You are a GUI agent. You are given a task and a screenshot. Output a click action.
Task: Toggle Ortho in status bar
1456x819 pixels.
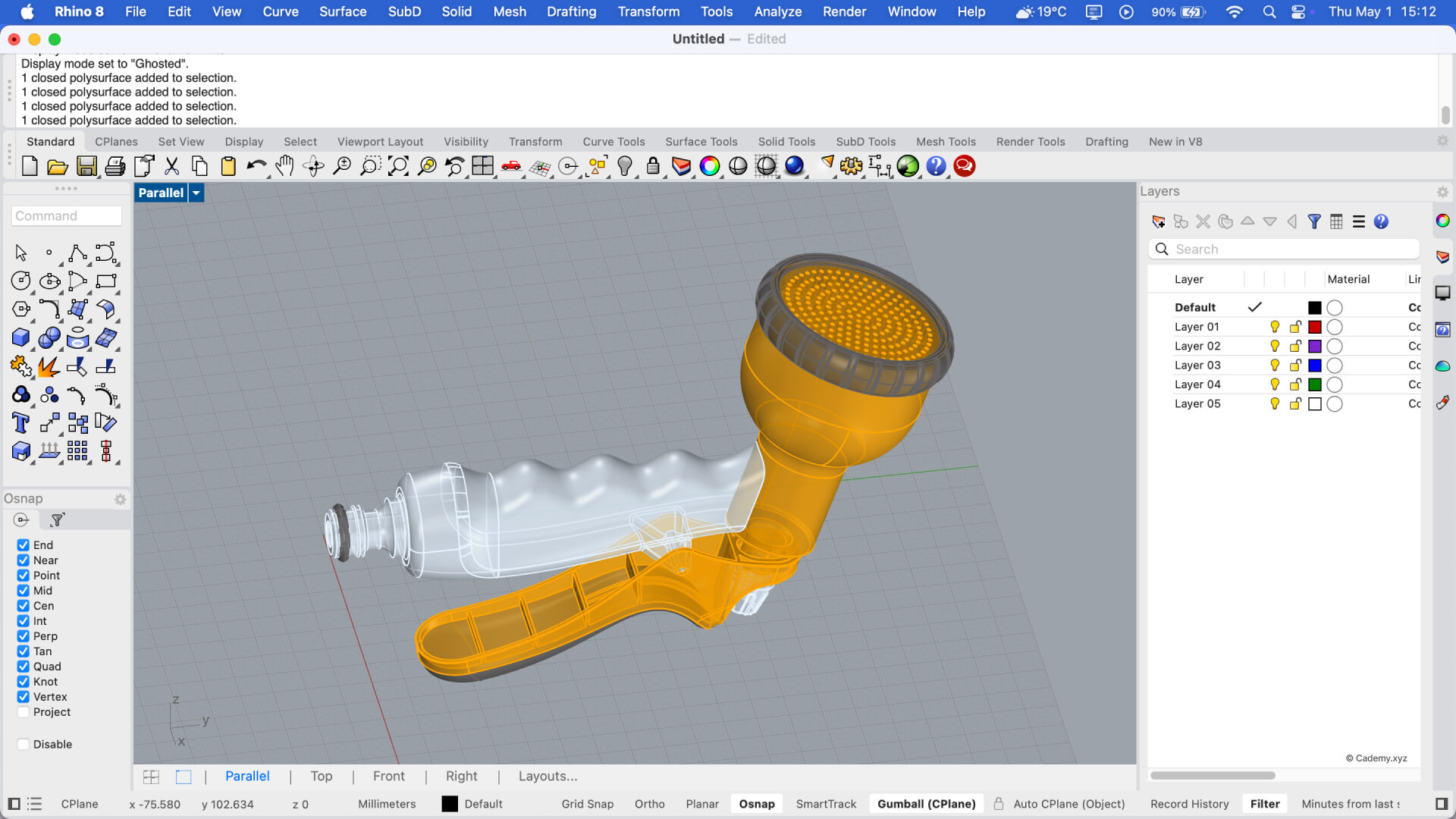(x=650, y=804)
